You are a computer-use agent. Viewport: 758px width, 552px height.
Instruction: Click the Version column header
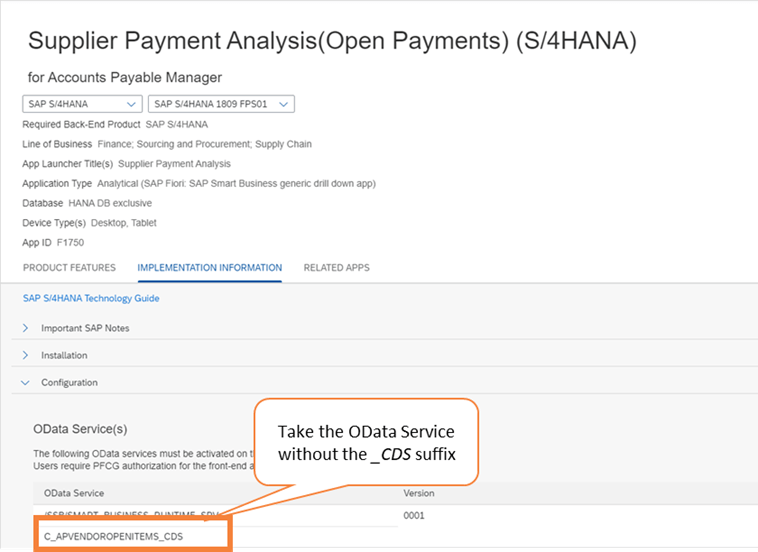pyautogui.click(x=419, y=493)
